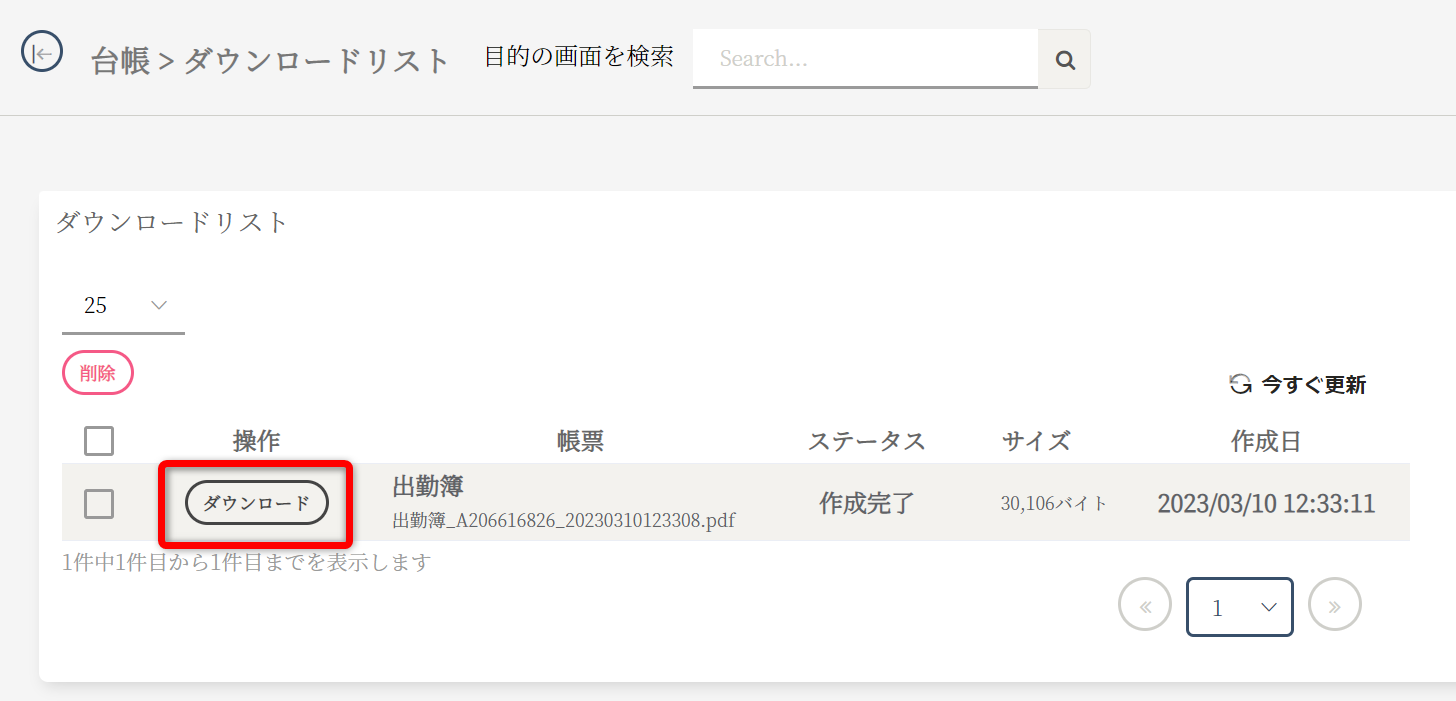The width and height of the screenshot is (1456, 701).
Task: Click the back arrow icon at top-left
Action: pos(42,52)
